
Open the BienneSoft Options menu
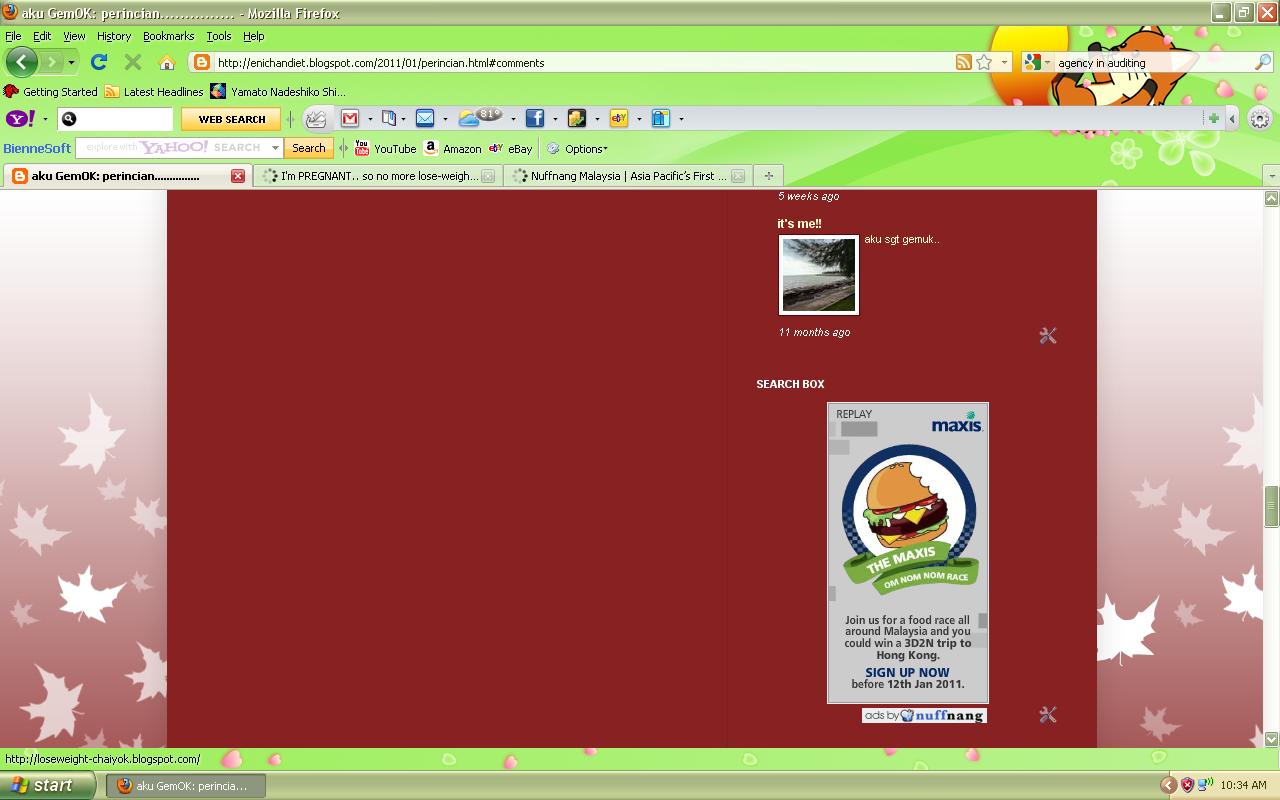tap(577, 149)
